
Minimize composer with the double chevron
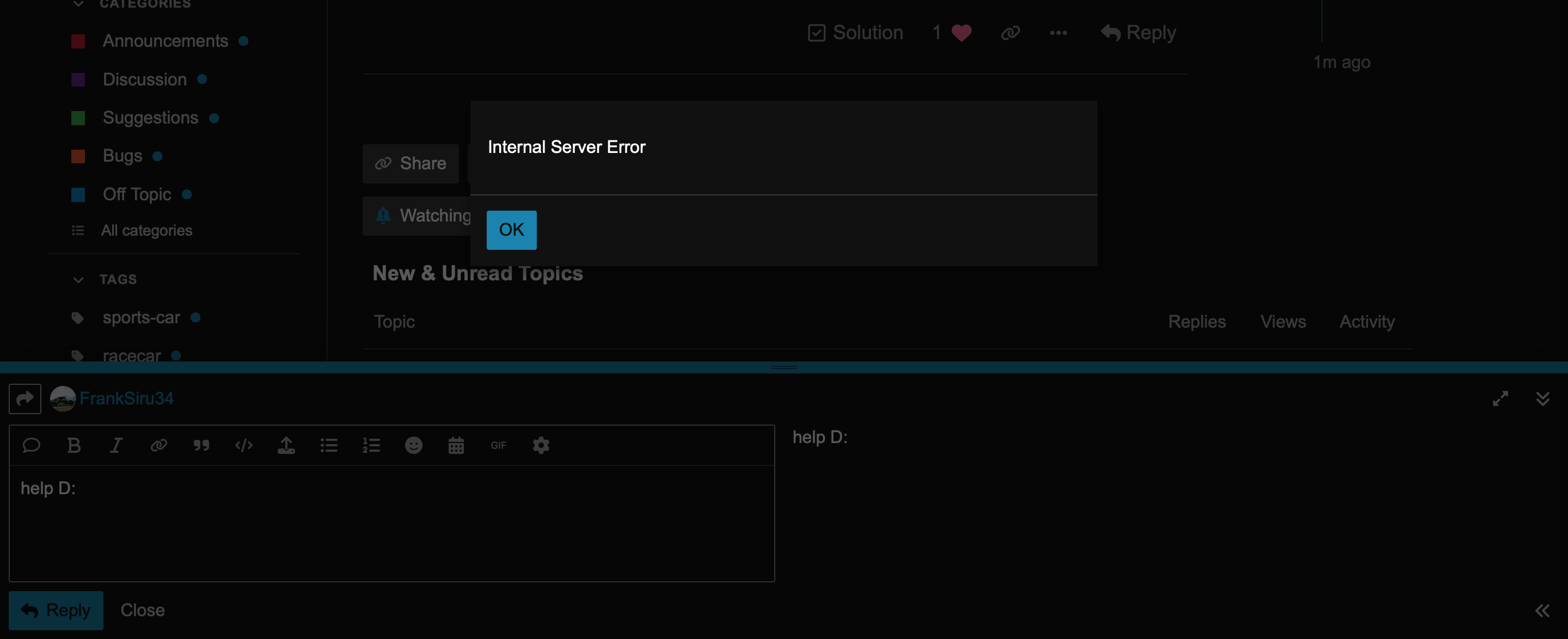[1542, 398]
